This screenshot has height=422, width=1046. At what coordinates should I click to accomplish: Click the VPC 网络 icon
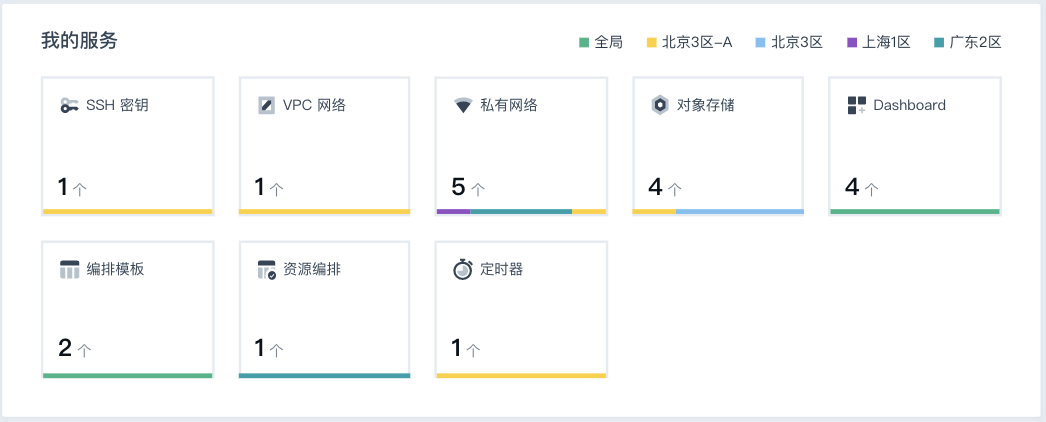click(266, 105)
